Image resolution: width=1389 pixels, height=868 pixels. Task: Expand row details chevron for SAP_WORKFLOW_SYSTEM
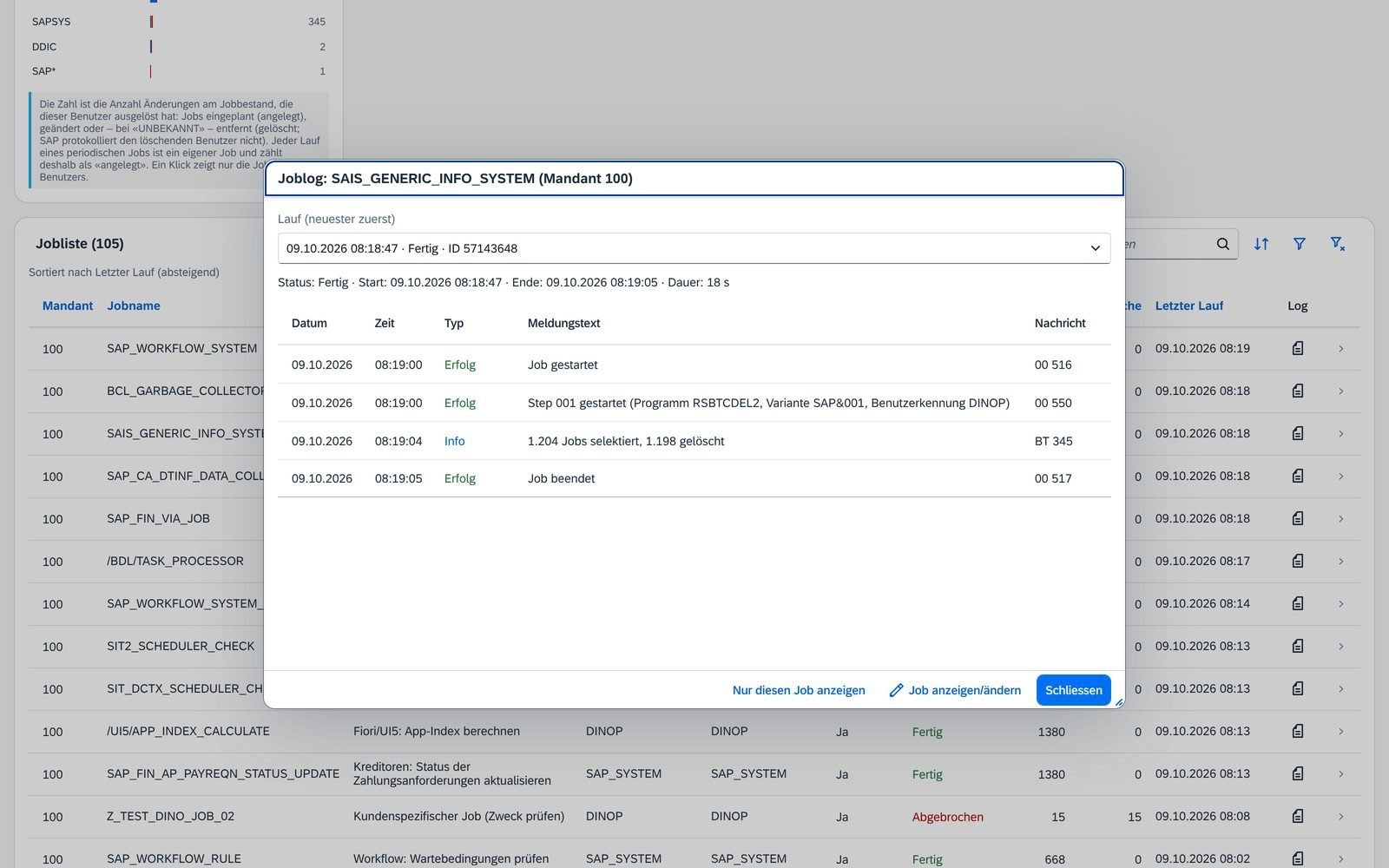1341,348
